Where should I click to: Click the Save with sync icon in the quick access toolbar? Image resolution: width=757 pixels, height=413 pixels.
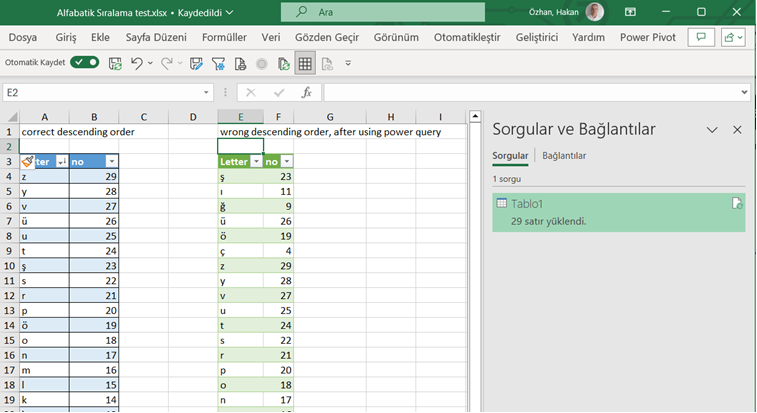[x=115, y=63]
